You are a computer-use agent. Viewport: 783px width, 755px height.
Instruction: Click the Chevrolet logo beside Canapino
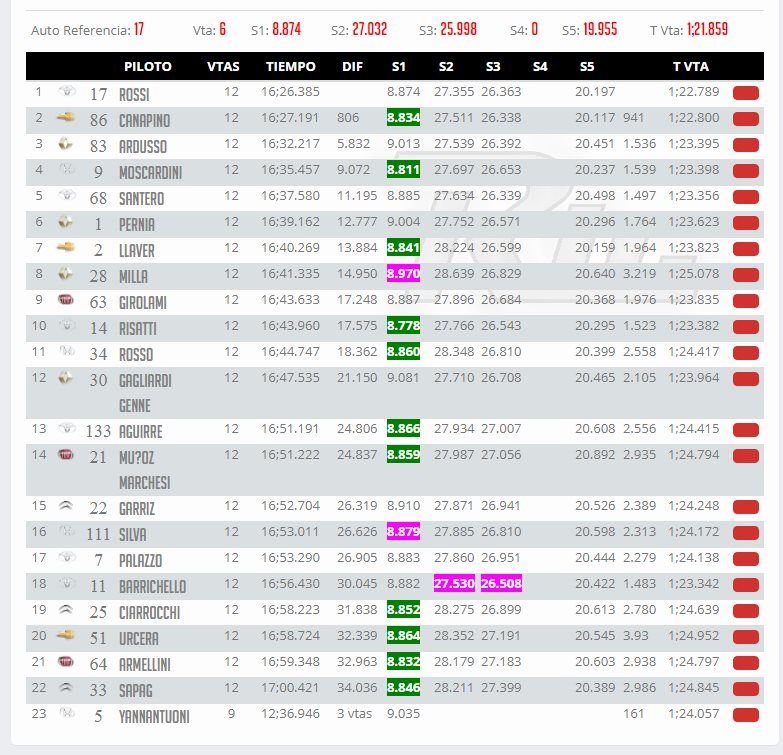pyautogui.click(x=65, y=118)
